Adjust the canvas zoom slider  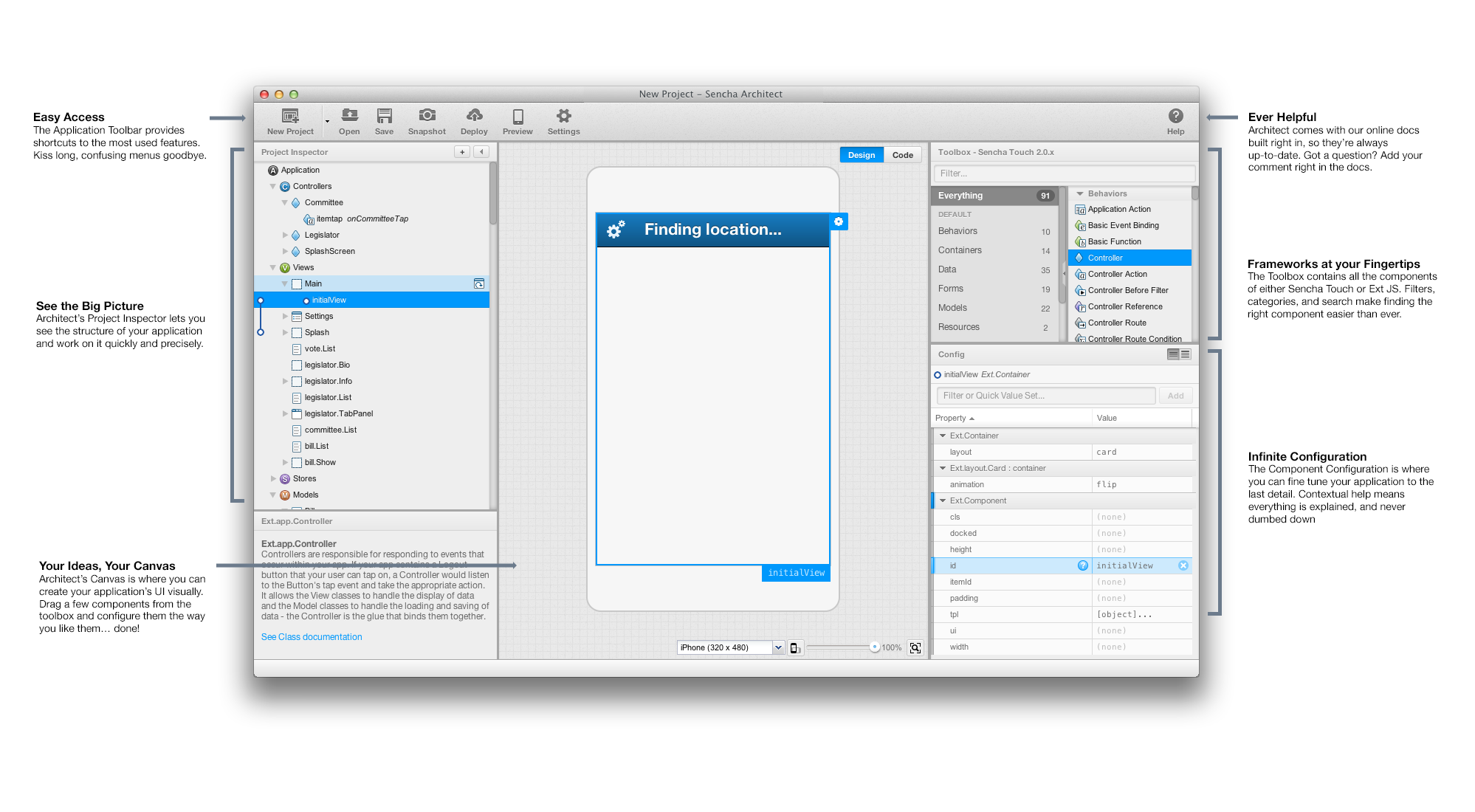[x=874, y=647]
